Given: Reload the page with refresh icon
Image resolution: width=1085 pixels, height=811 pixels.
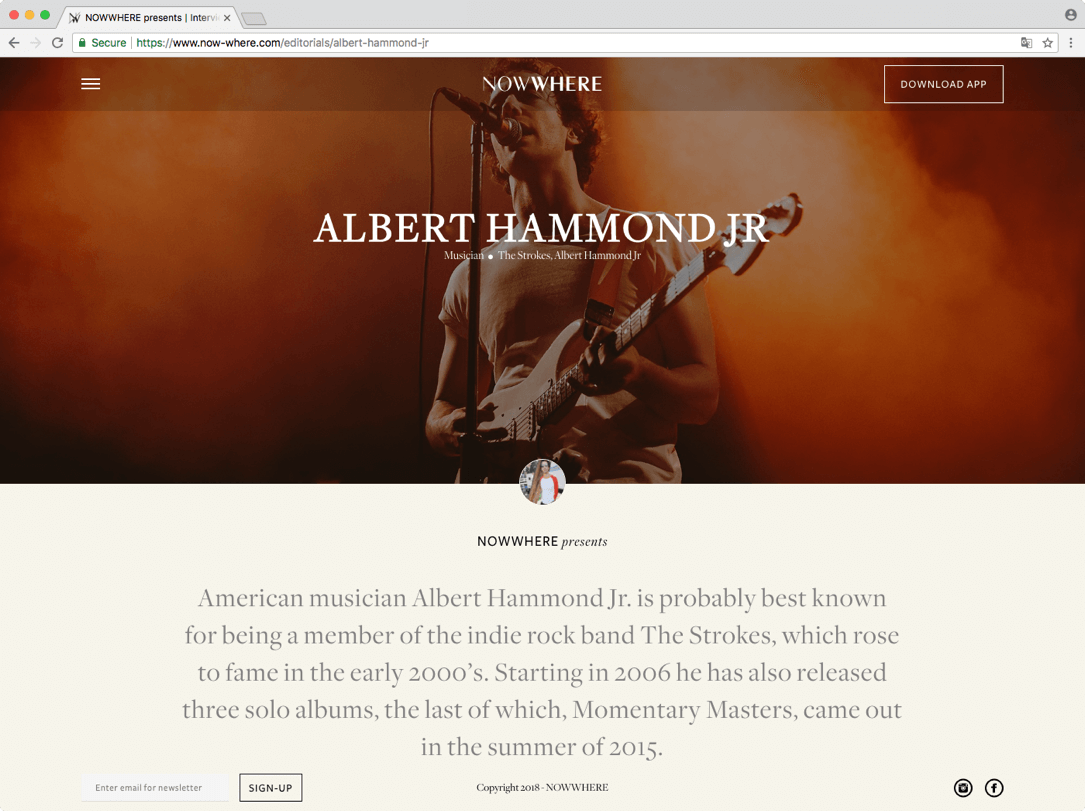Looking at the screenshot, I should click(57, 43).
